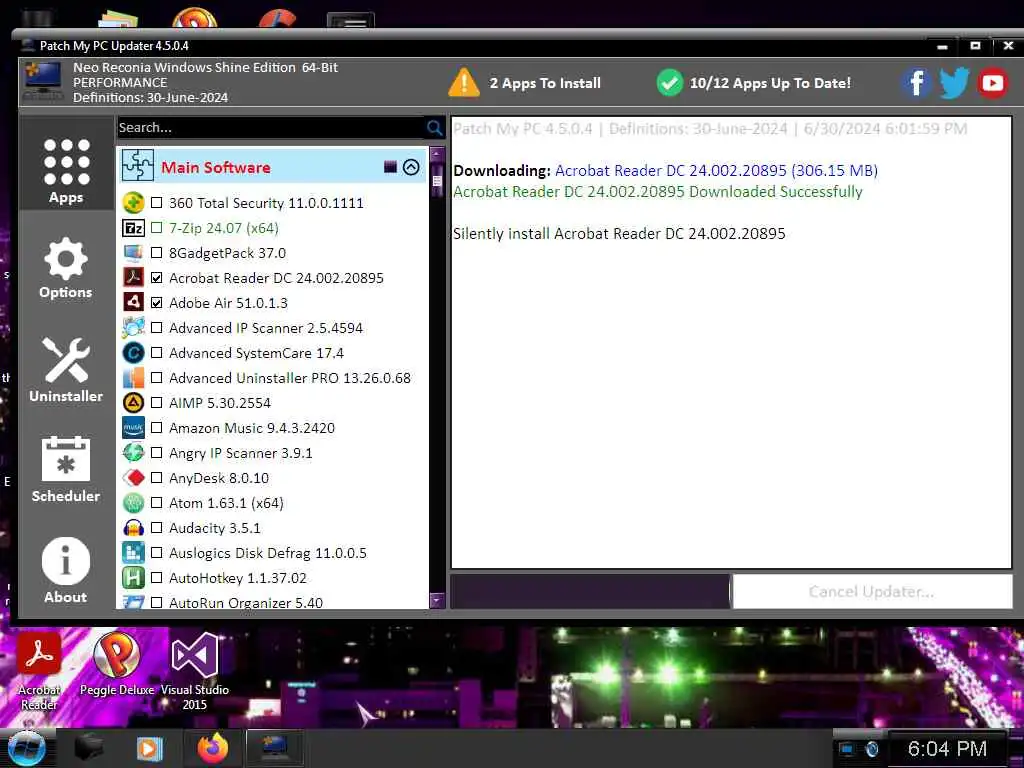The width and height of the screenshot is (1024, 768).
Task: Open the Uninstaller tools section
Action: click(66, 370)
